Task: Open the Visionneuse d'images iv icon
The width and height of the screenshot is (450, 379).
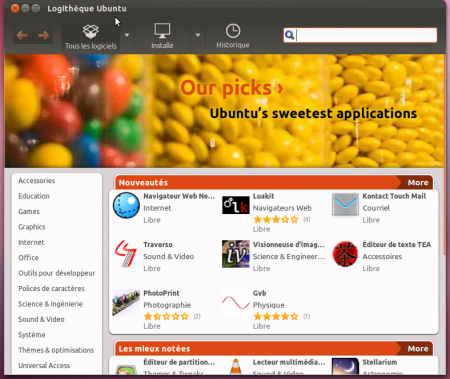Action: (x=236, y=254)
